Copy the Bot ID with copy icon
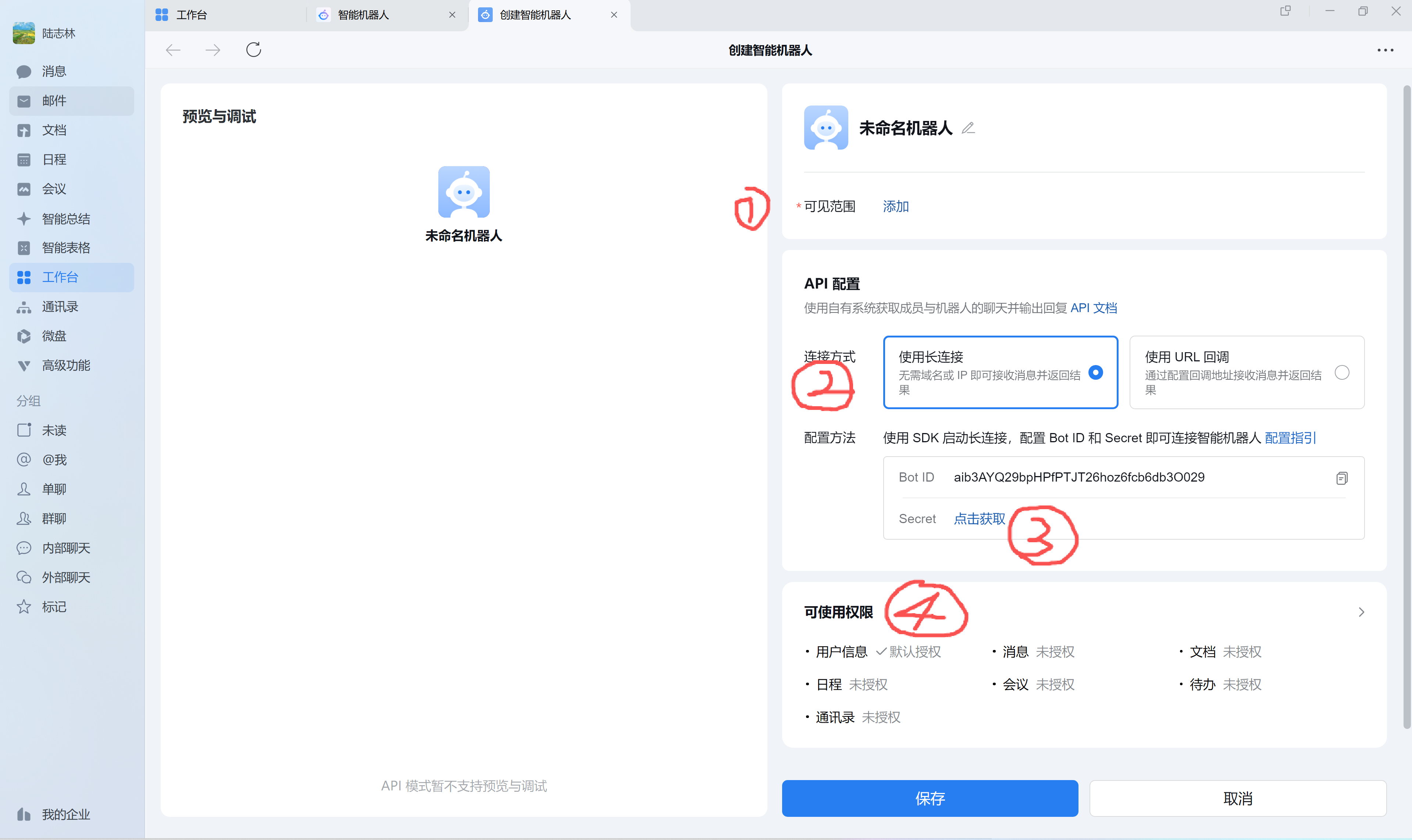Image resolution: width=1412 pixels, height=840 pixels. pos(1341,478)
